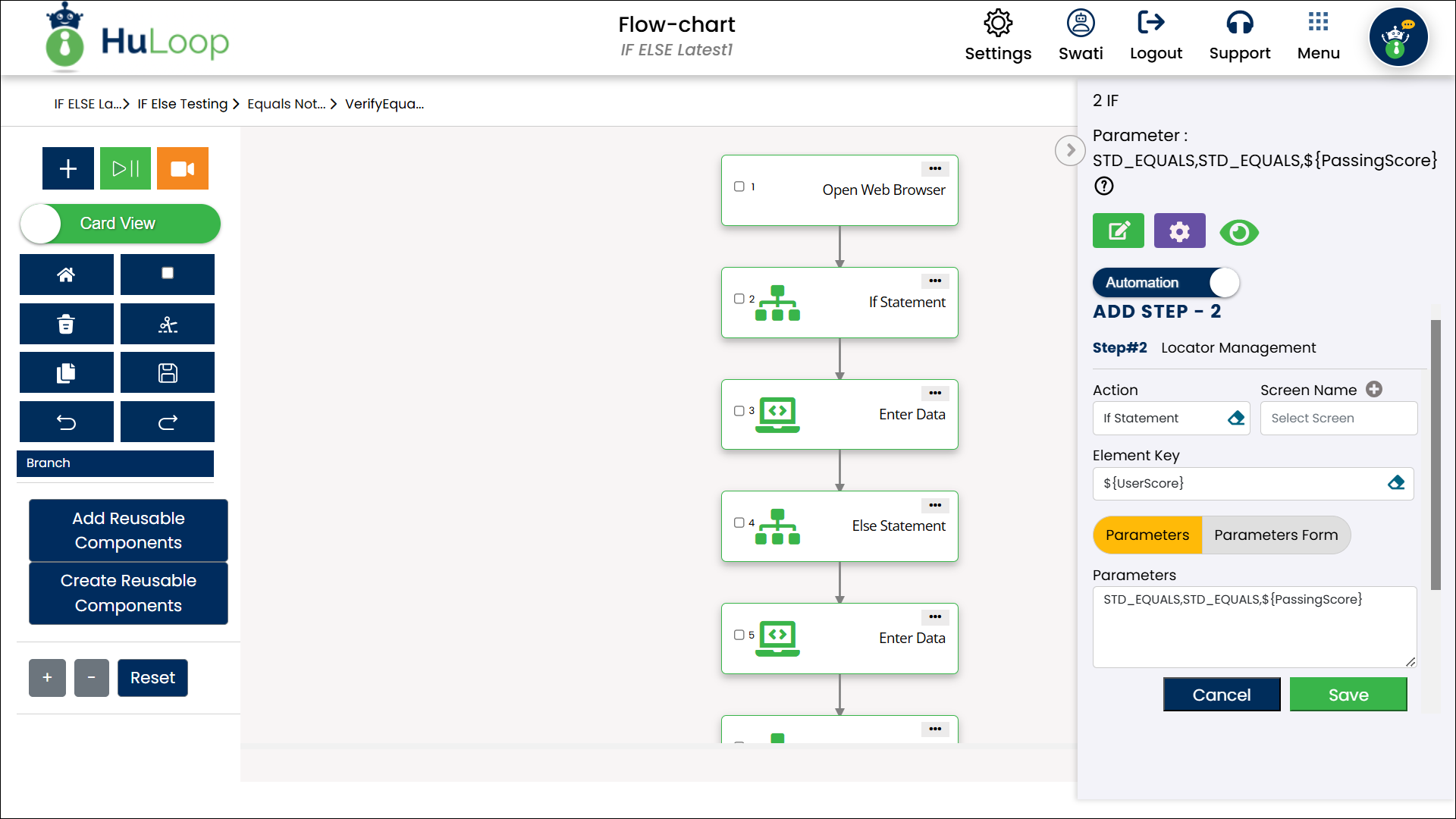Viewport: 1456px width, 819px height.
Task: Open the Select Screen dropdown
Action: [1338, 419]
